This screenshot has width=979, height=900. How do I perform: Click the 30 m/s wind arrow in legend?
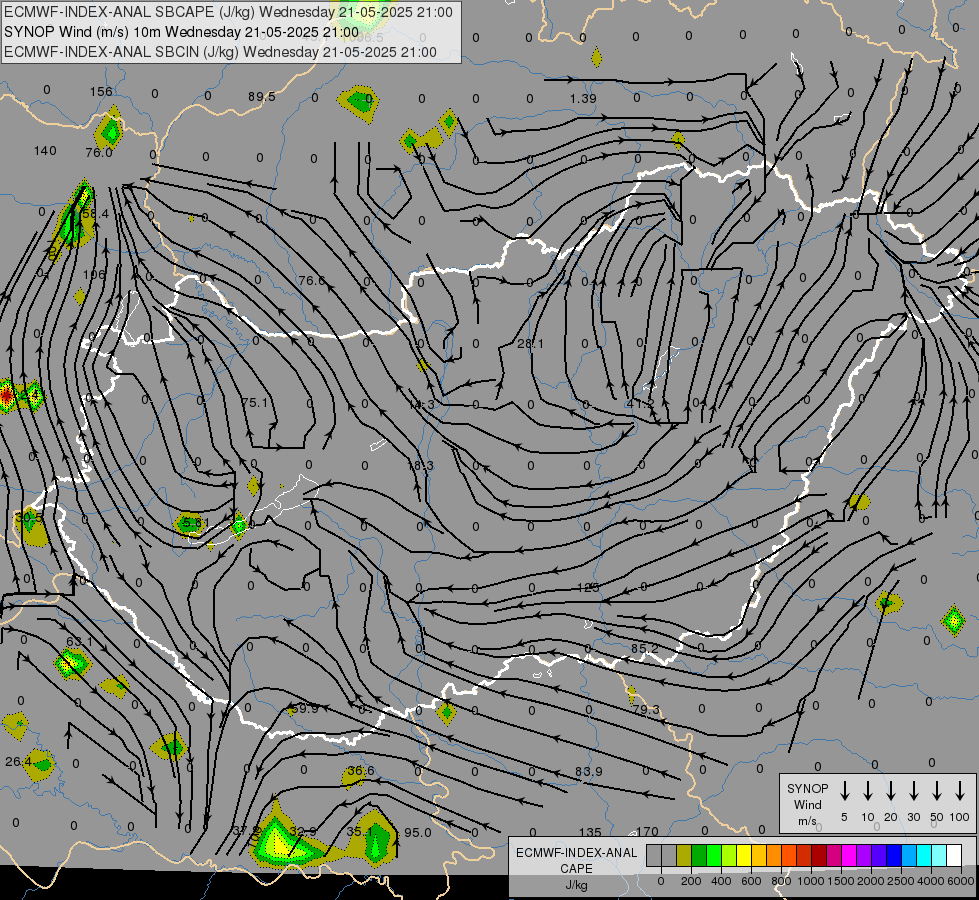click(x=913, y=791)
